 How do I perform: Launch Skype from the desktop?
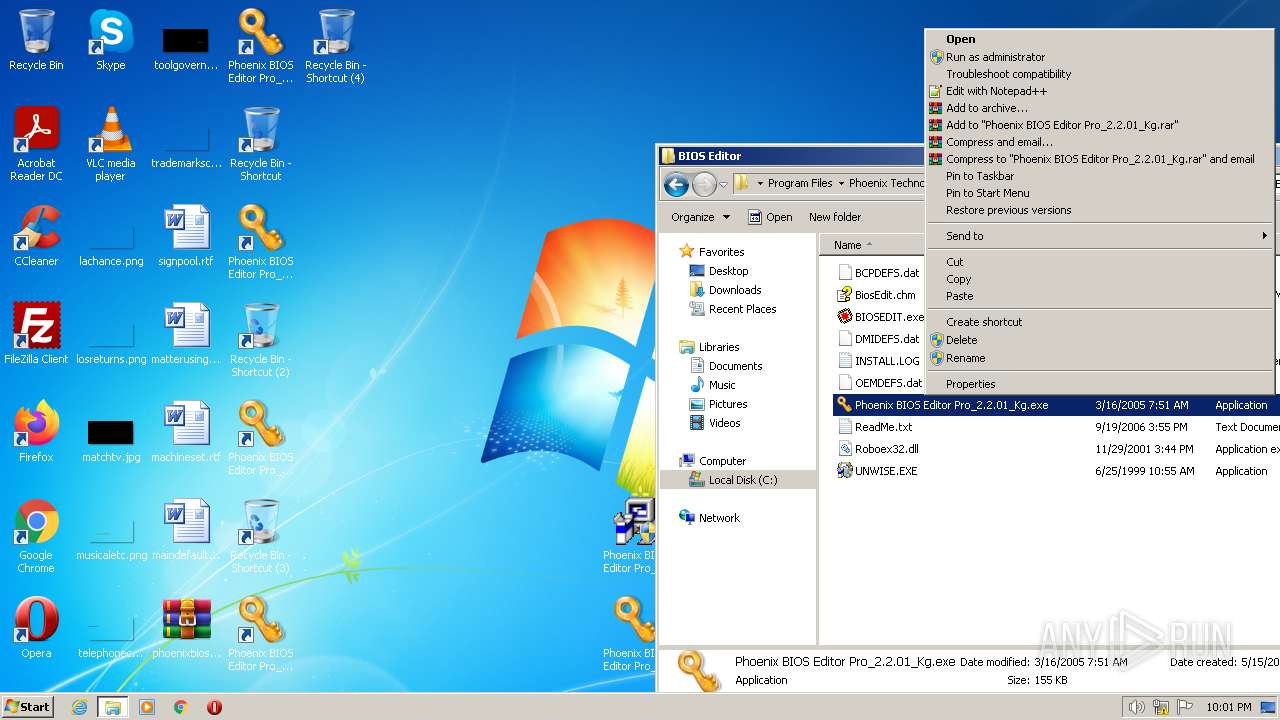[110, 40]
